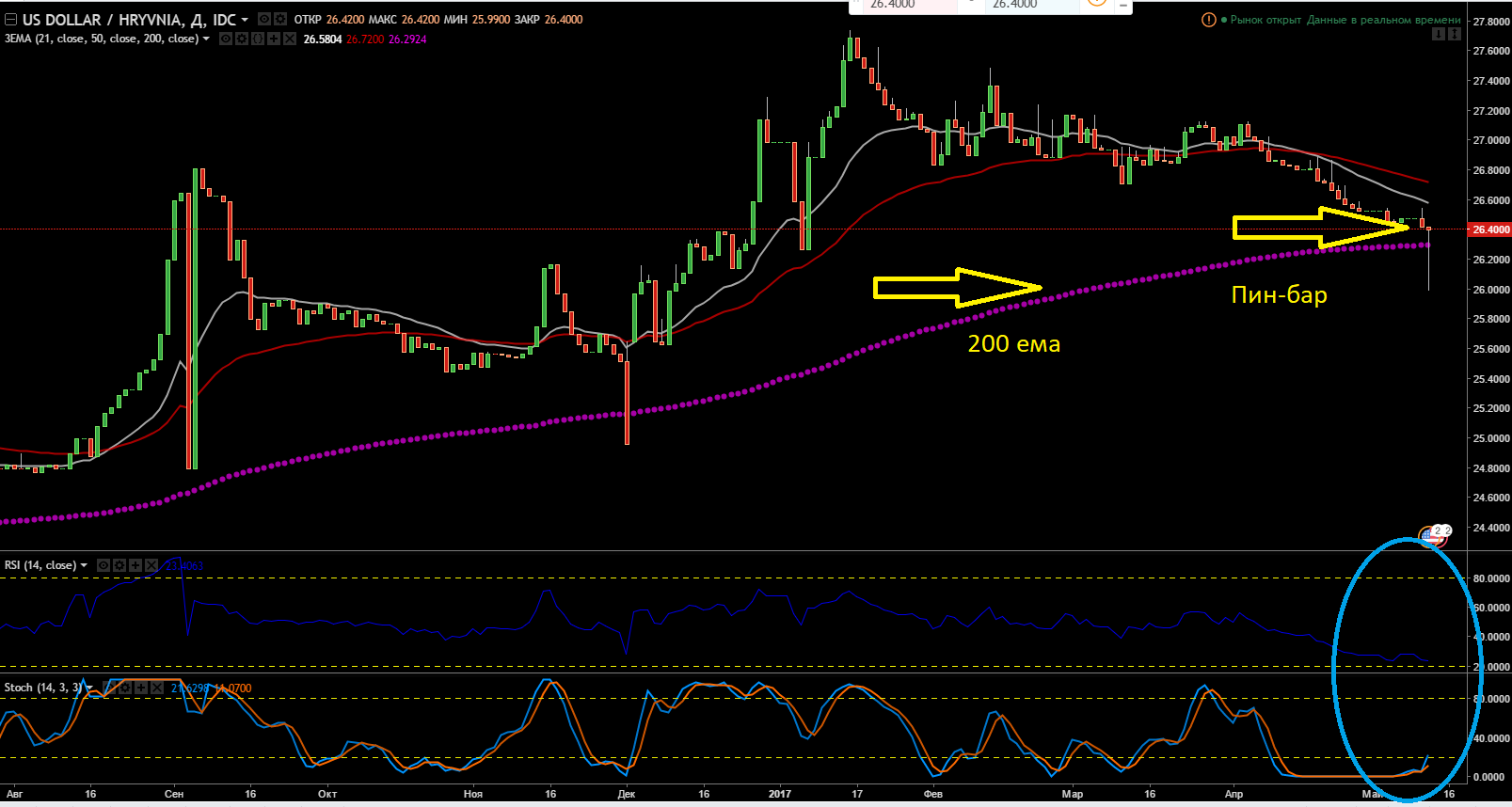Open the 3EMA indicator settings gear
Screen dimensions: 1512x807
click(242, 39)
